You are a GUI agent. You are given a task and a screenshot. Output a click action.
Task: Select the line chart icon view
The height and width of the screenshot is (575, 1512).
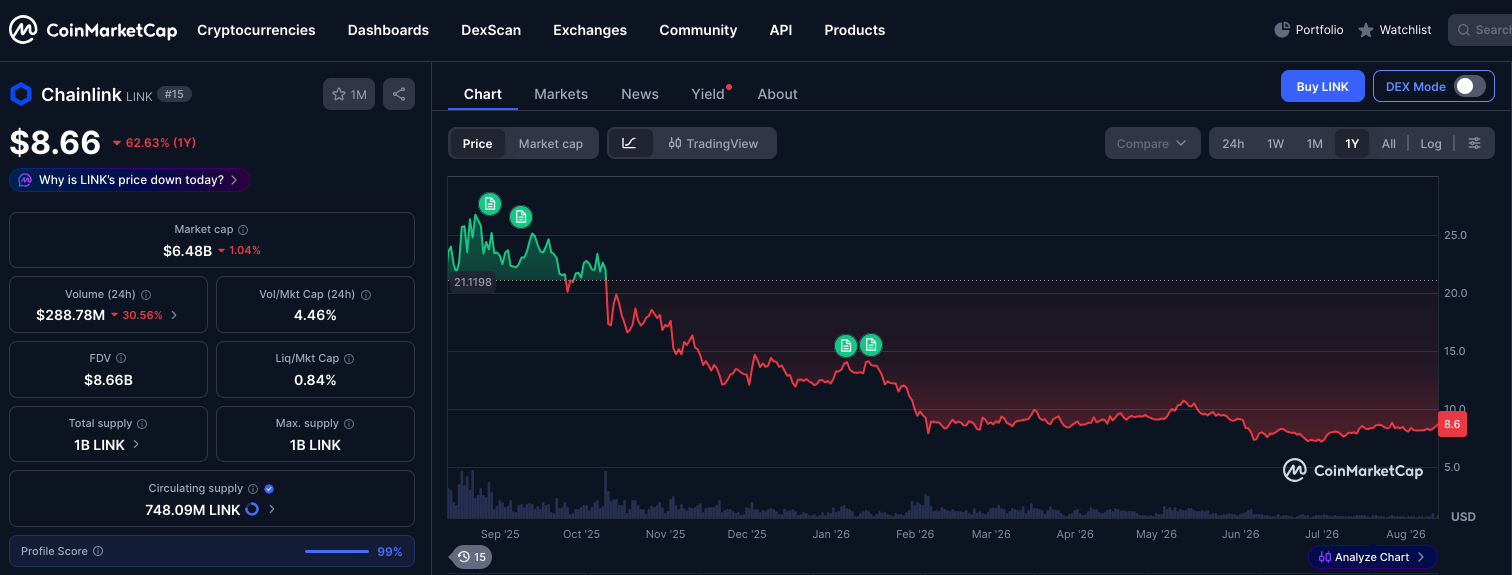tap(630, 143)
